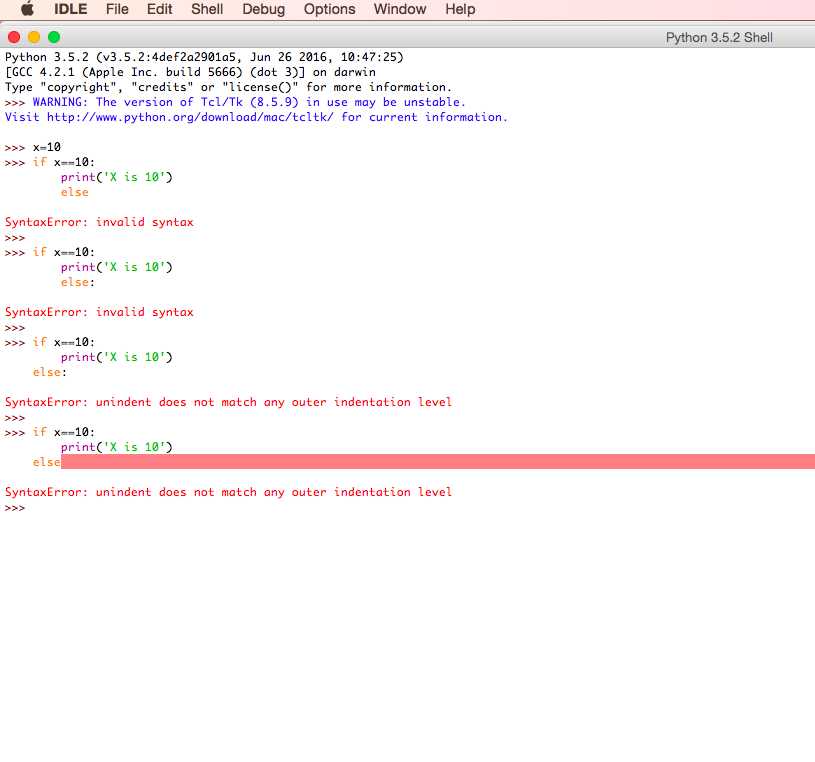Screen dimensions: 815x762
Task: Click the 'Type "copyright"' information line
Action: 228,87
